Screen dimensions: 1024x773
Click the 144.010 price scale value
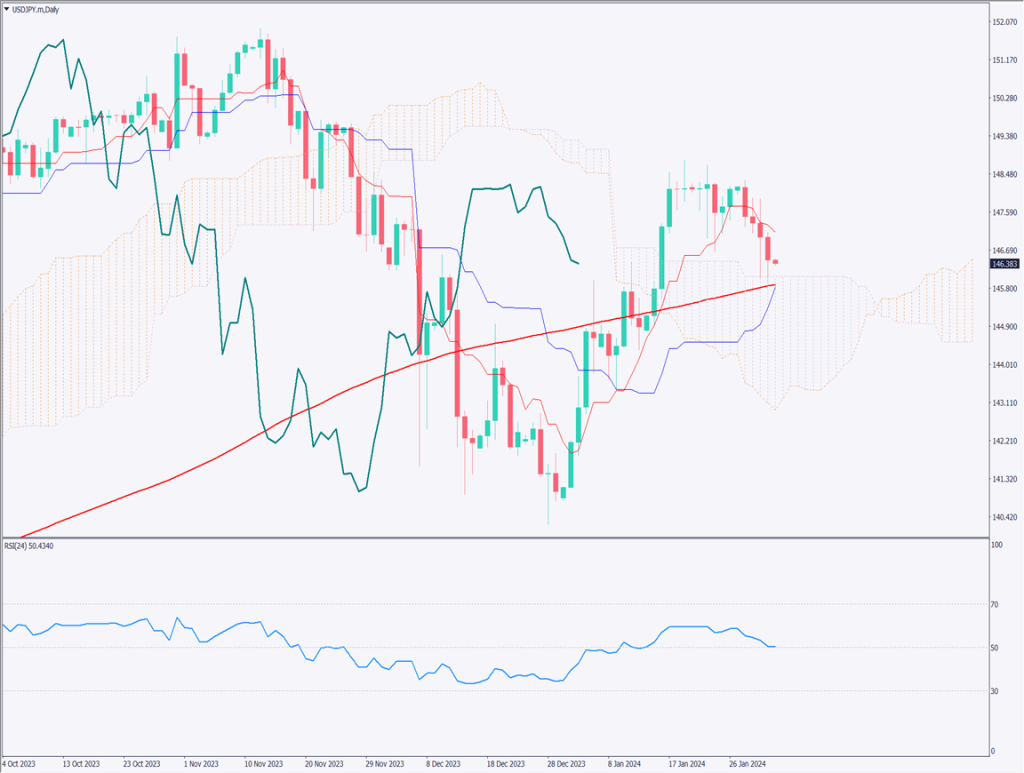tap(1003, 365)
